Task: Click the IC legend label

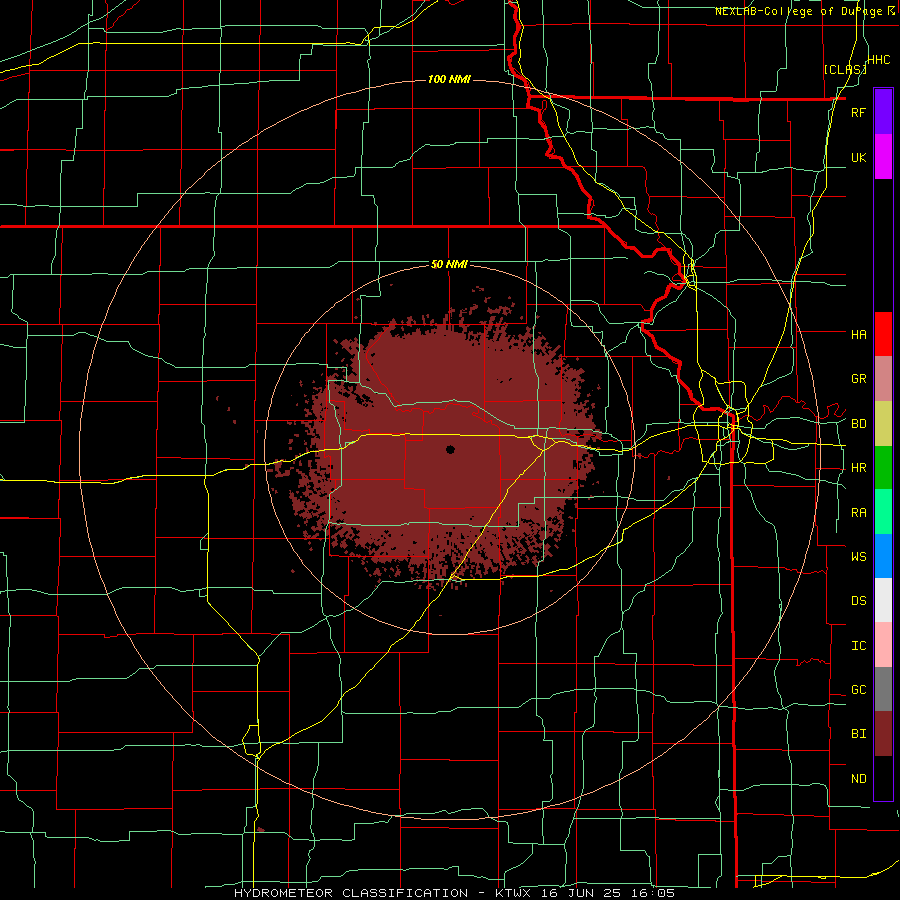Action: [x=858, y=646]
